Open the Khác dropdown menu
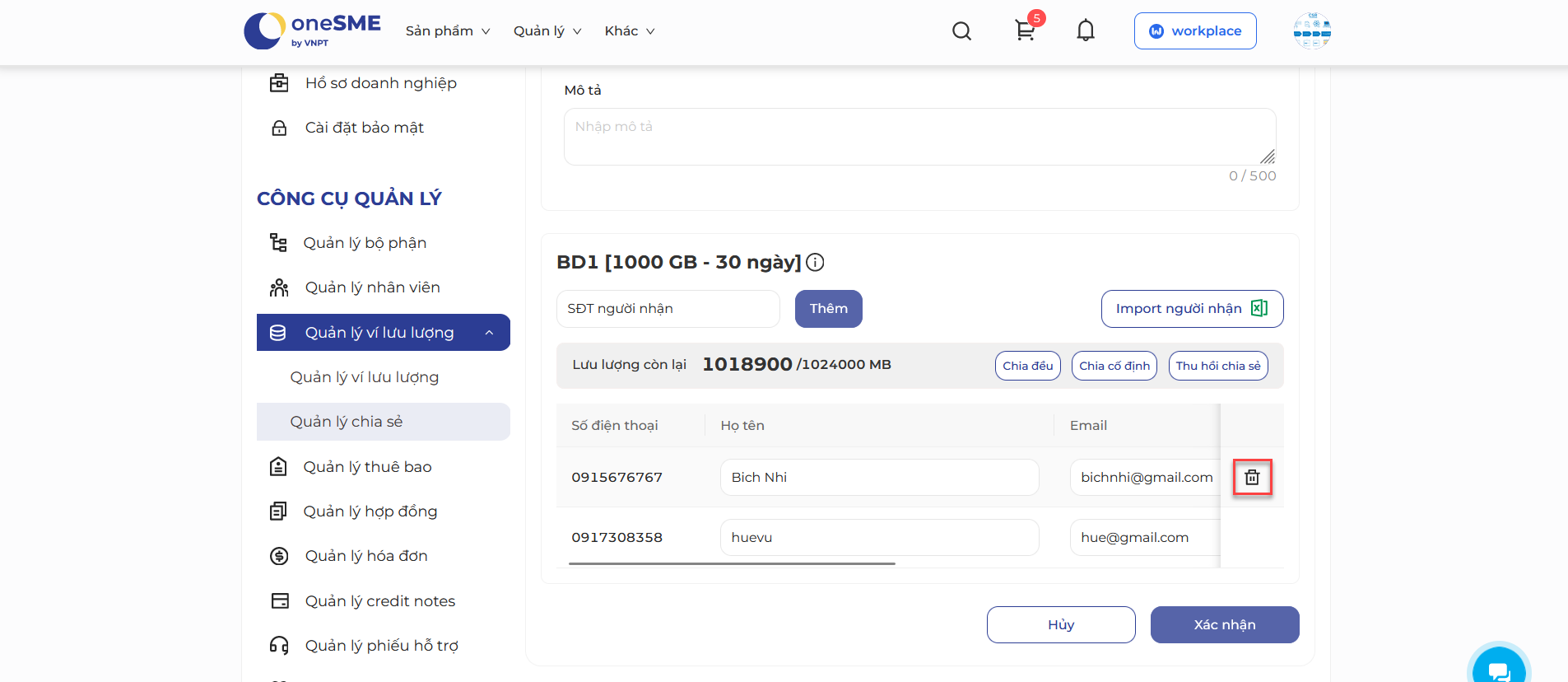This screenshot has width=1568, height=682. click(630, 31)
